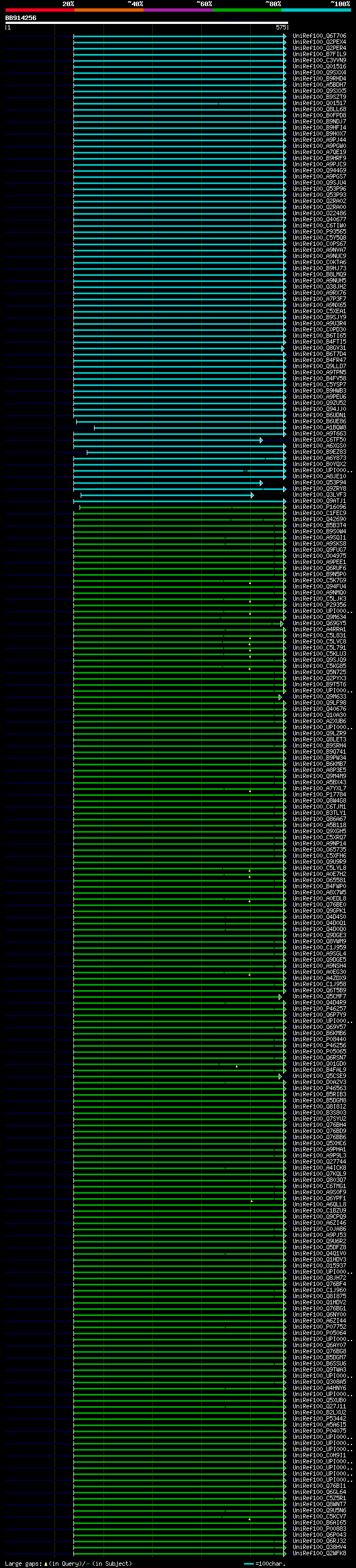Select the UniRef100_Q69GY5 label
The height and width of the screenshot is (1568, 356).
coord(319,624)
